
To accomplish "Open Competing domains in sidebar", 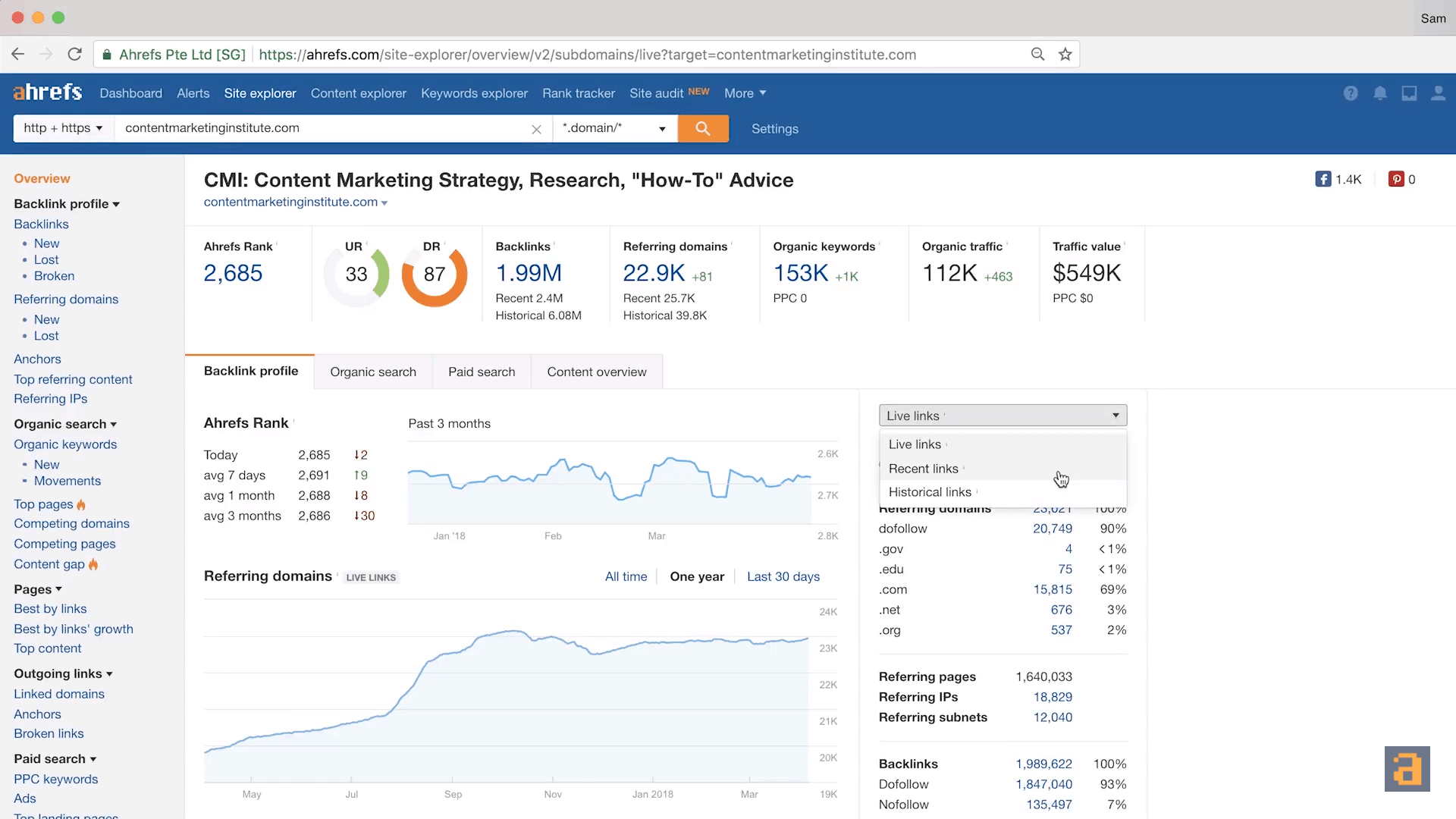I will point(71,523).
